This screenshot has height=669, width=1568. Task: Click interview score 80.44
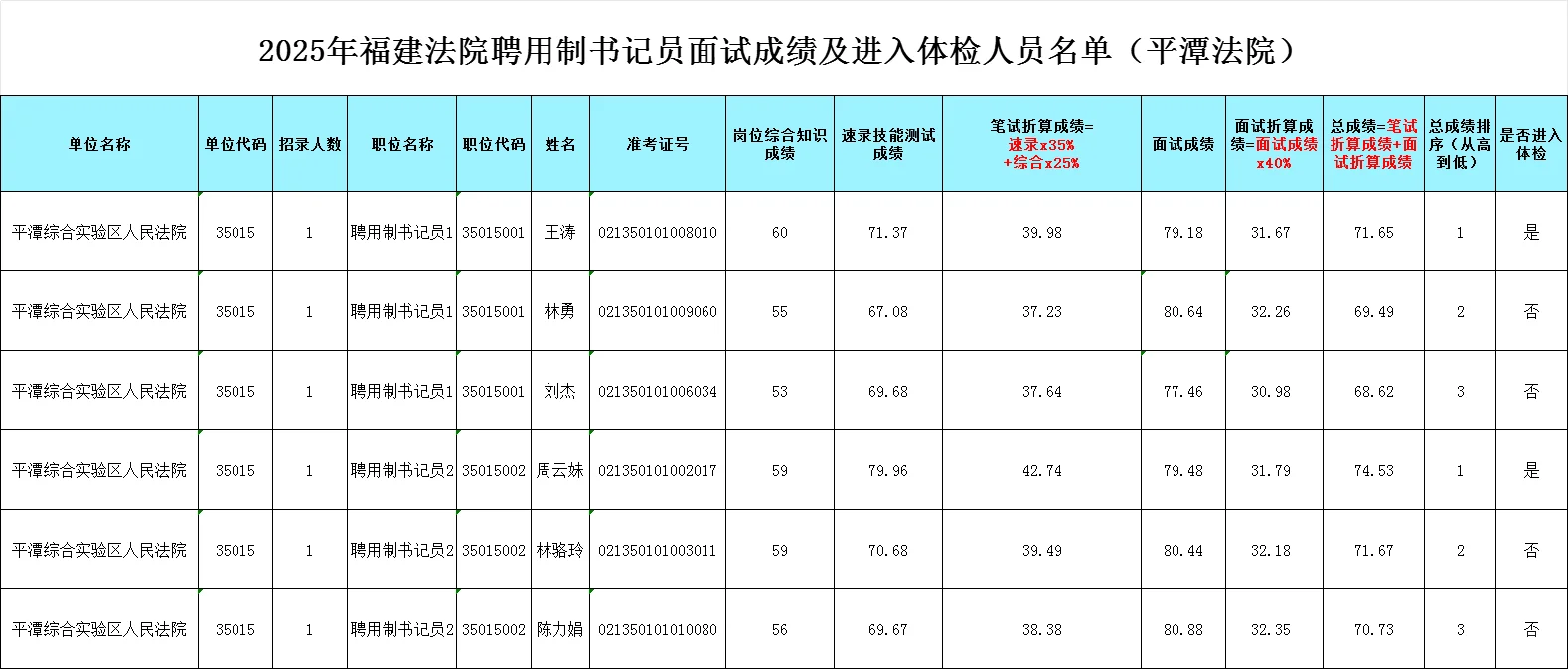point(1183,550)
